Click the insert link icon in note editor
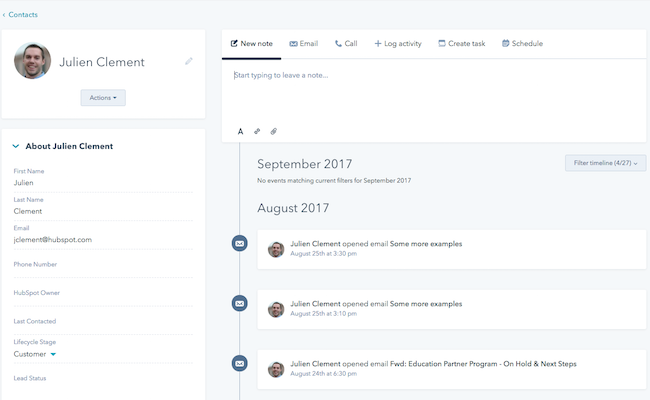Image resolution: width=650 pixels, height=400 pixels. pos(257,131)
